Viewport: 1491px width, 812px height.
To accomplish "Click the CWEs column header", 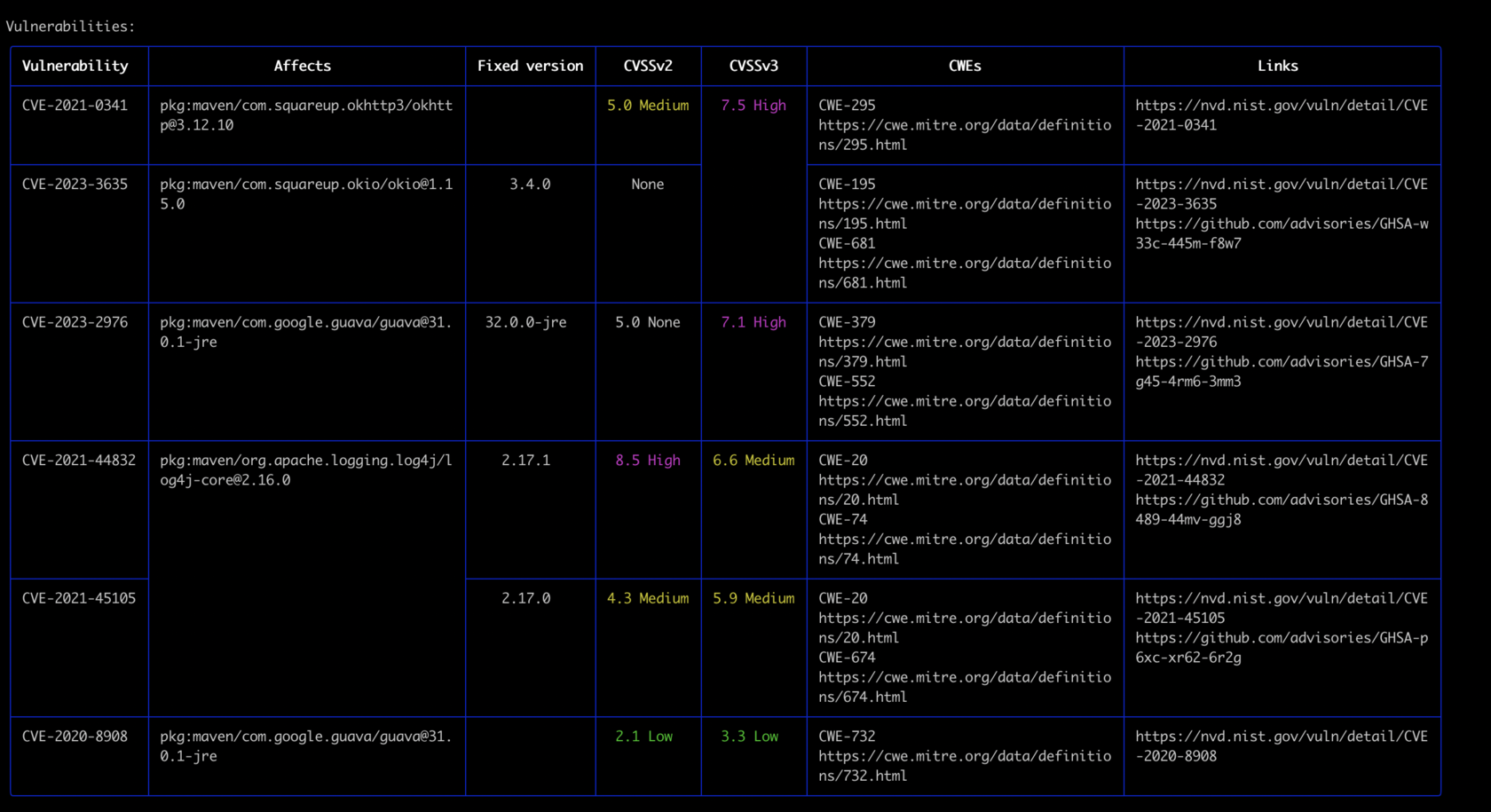I will (x=965, y=66).
